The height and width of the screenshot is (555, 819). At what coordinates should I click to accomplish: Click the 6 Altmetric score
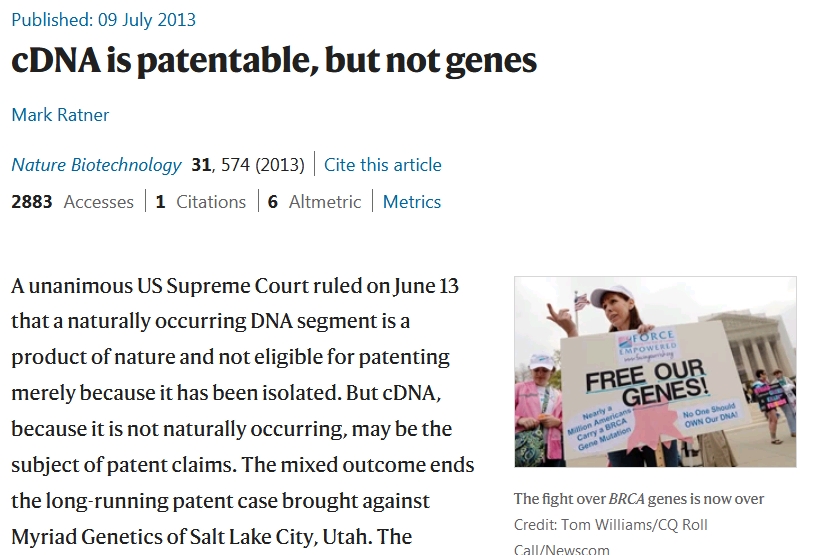[x=314, y=202]
